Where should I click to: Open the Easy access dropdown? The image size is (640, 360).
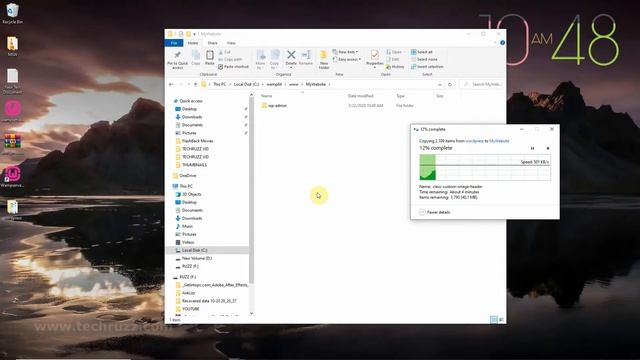(347, 59)
